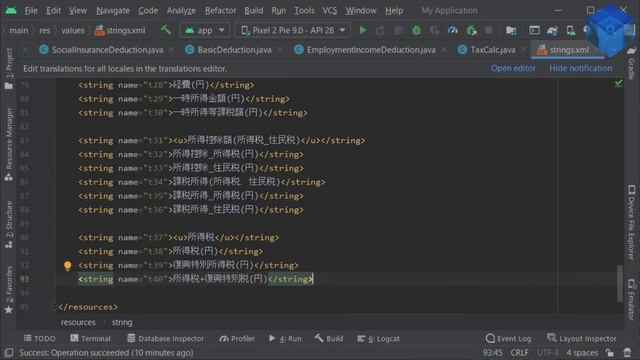Click the tool windows toggle icon bottom-left
Viewport: 640px width, 360px height.
9,352
